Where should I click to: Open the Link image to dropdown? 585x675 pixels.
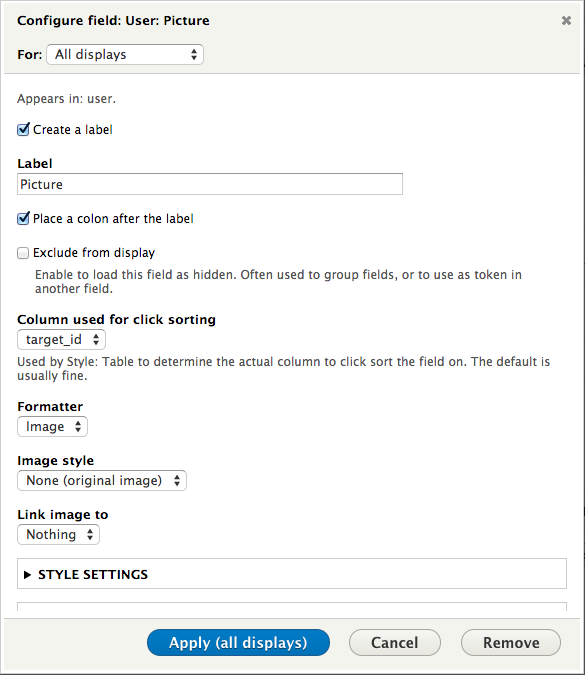(x=58, y=535)
